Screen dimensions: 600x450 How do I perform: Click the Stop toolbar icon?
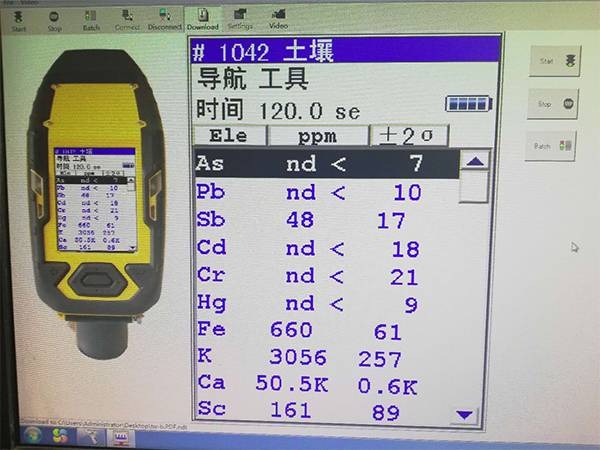[54, 21]
